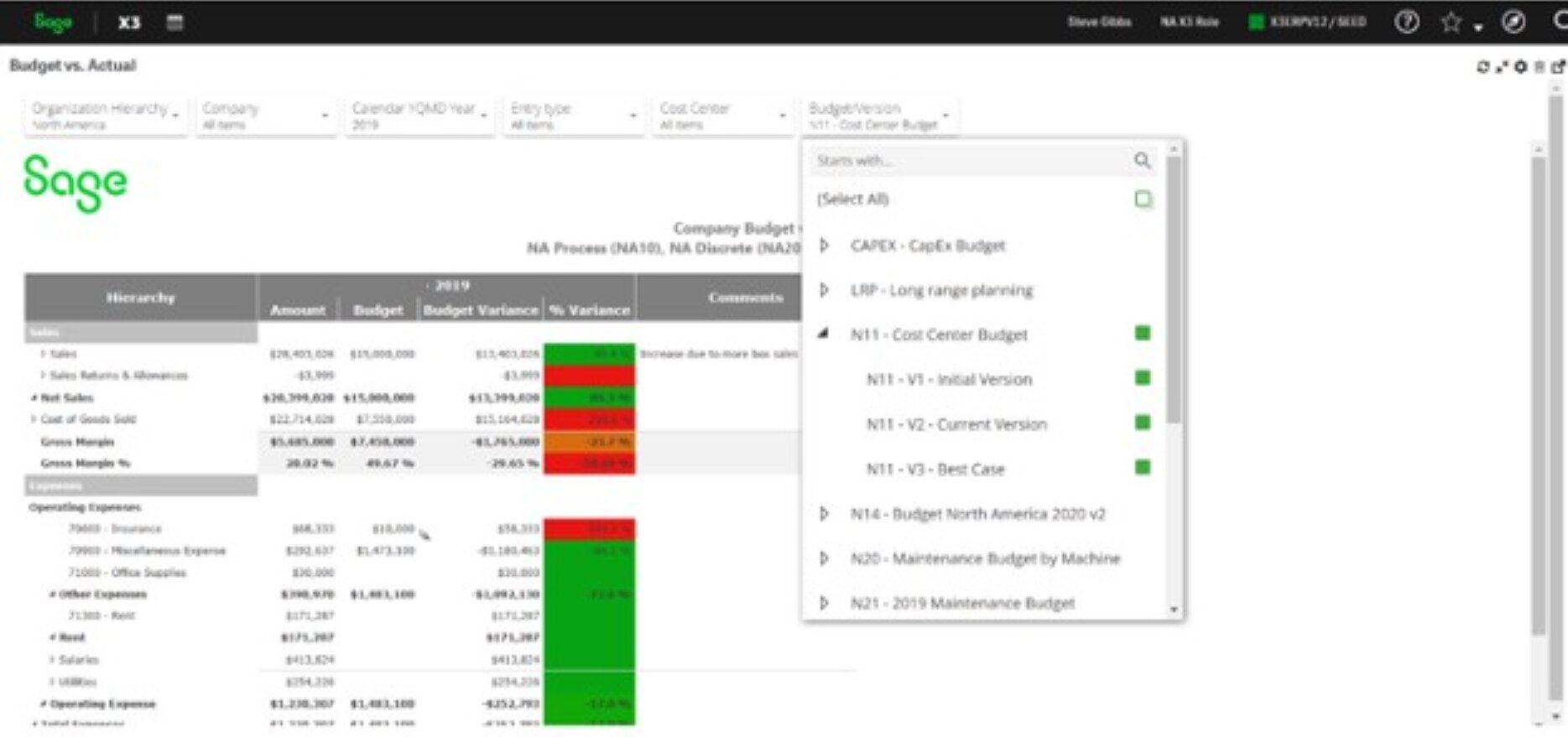This screenshot has width=1568, height=737.
Task: Toggle the (Select All) checkbox
Action: point(1143,200)
